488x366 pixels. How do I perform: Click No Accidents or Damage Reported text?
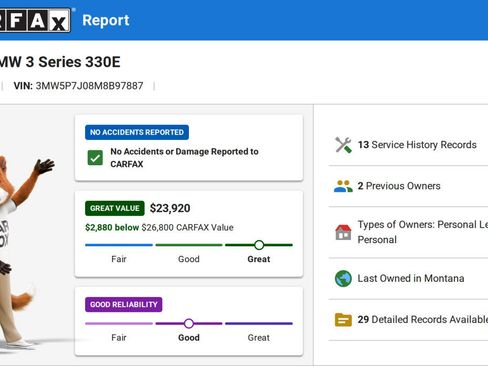184,158
